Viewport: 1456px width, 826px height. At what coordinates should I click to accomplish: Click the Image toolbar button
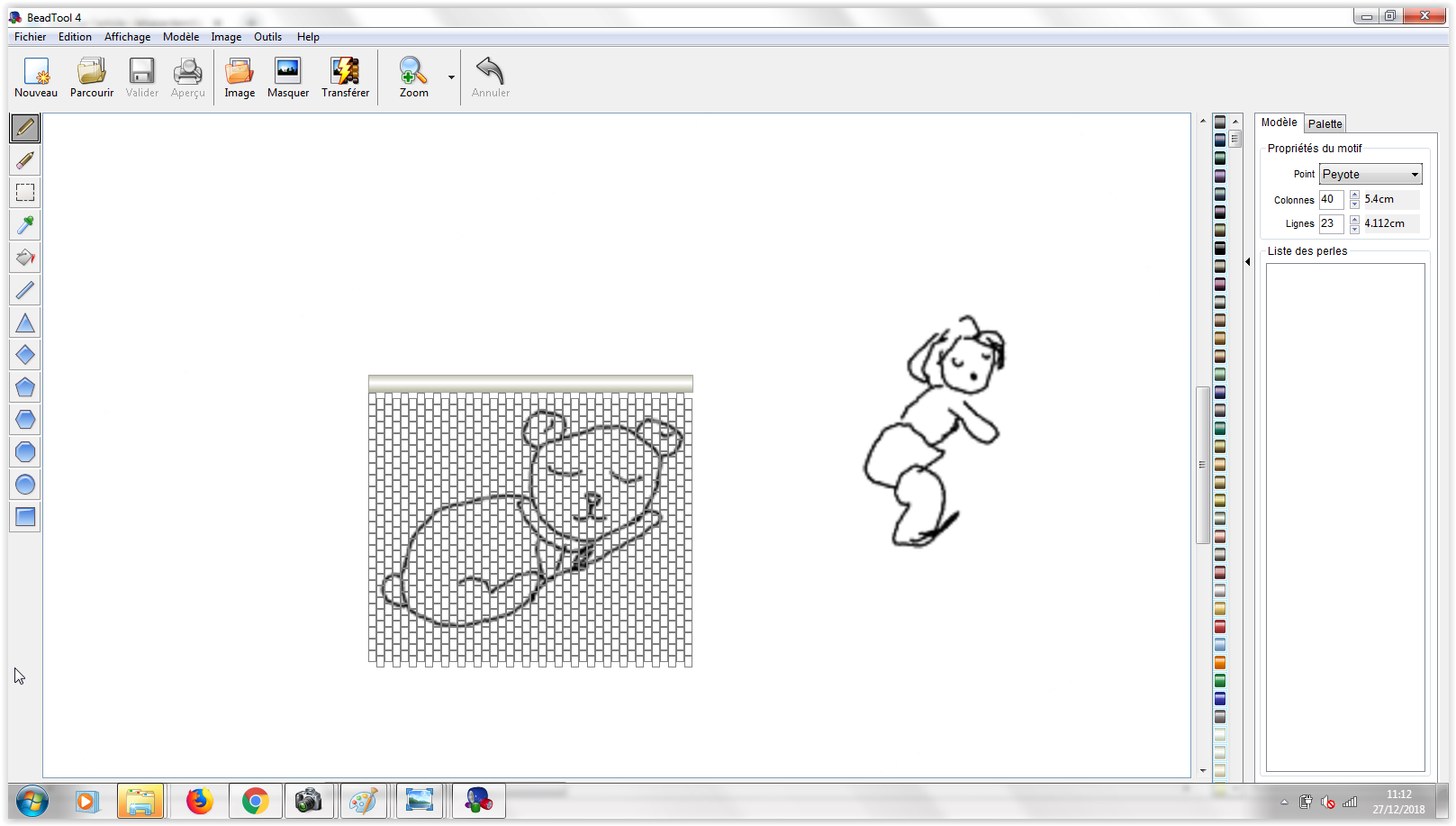(x=240, y=77)
